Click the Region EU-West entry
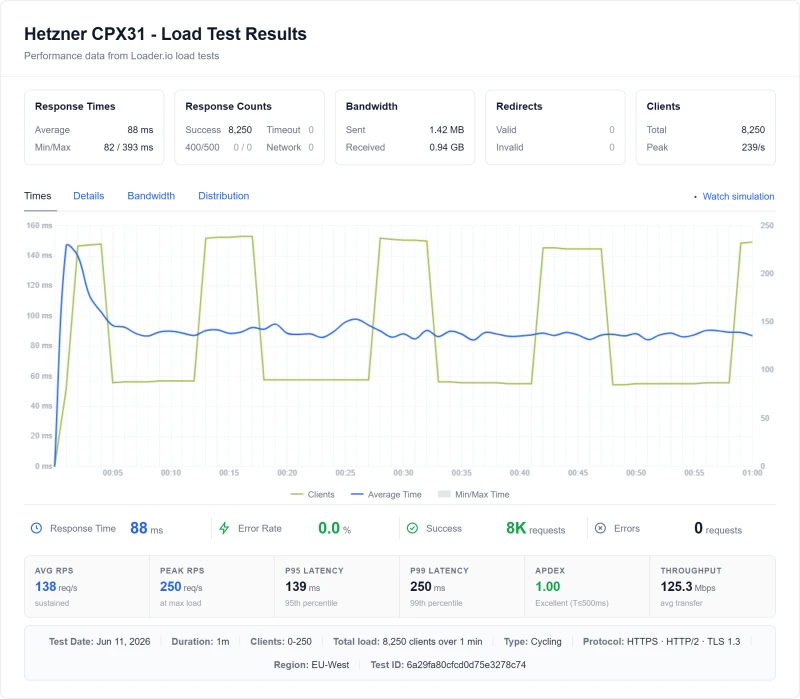The height and width of the screenshot is (699, 800). pyautogui.click(x=311, y=665)
